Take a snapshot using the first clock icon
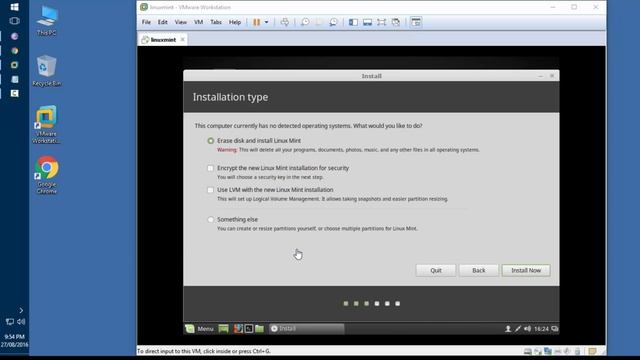 pos(305,22)
